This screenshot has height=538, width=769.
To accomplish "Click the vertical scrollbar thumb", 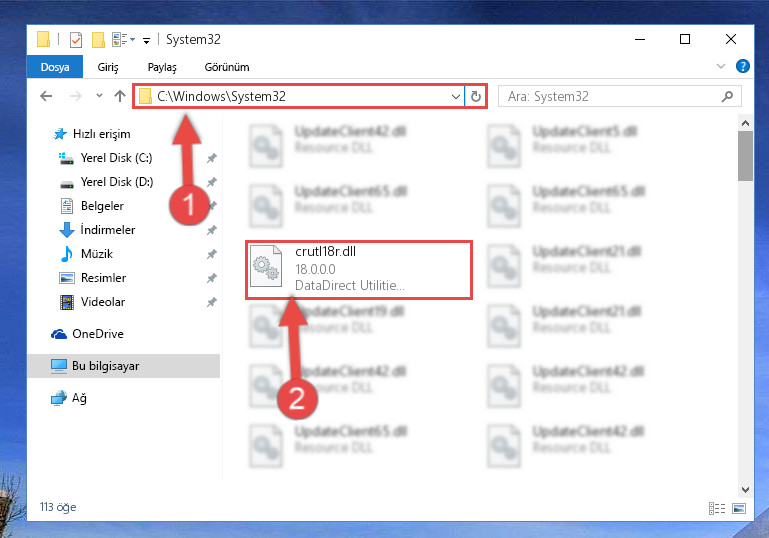I will (745, 156).
